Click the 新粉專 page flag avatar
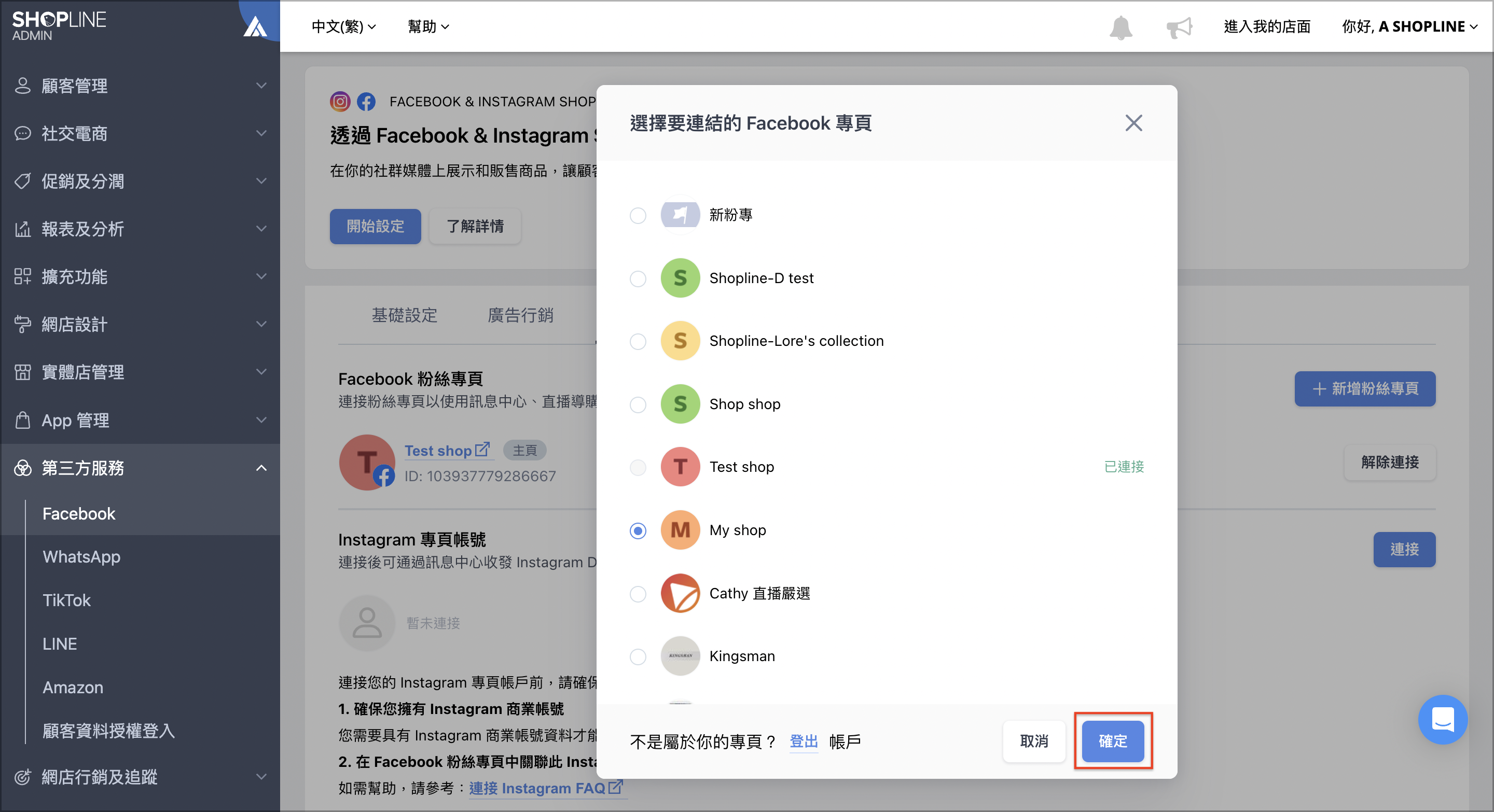The width and height of the screenshot is (1494, 812). [x=680, y=215]
